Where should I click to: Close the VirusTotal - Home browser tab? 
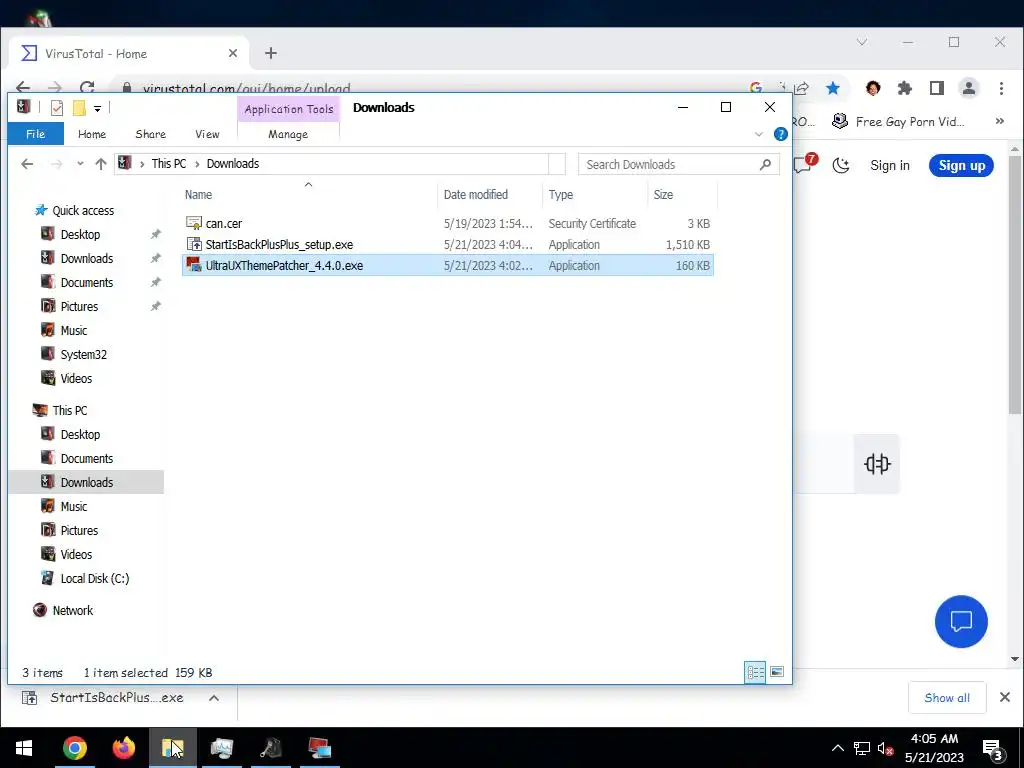(x=232, y=54)
